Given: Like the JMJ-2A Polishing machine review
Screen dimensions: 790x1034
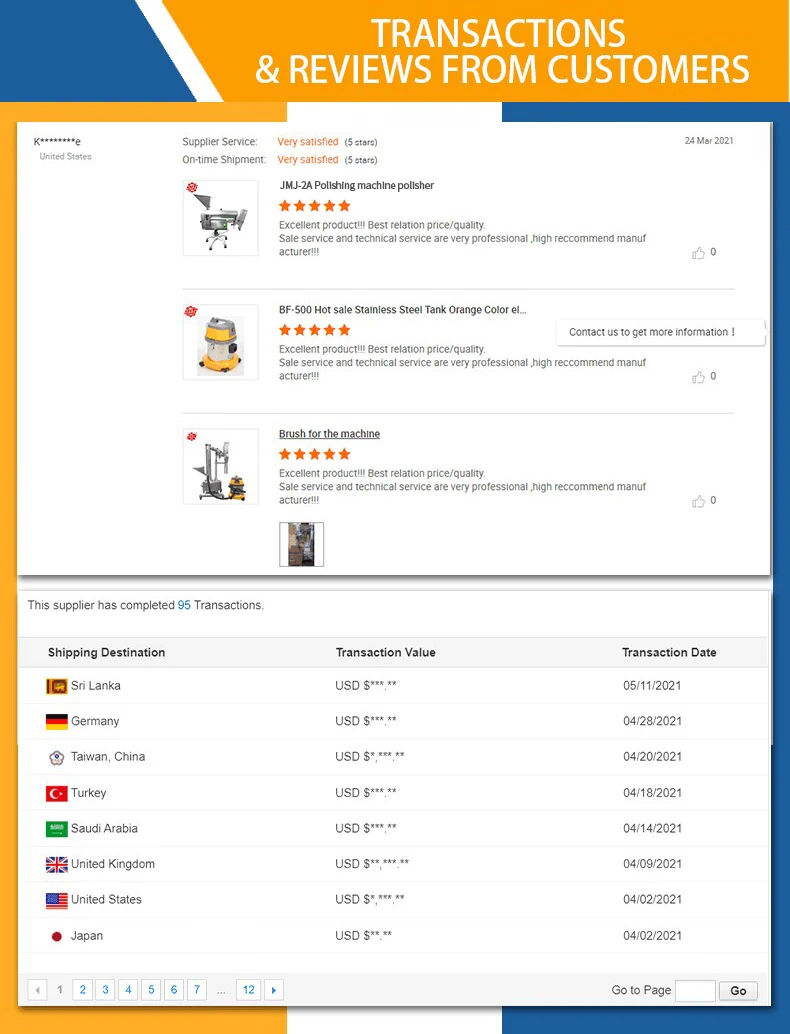Looking at the screenshot, I should tap(698, 253).
